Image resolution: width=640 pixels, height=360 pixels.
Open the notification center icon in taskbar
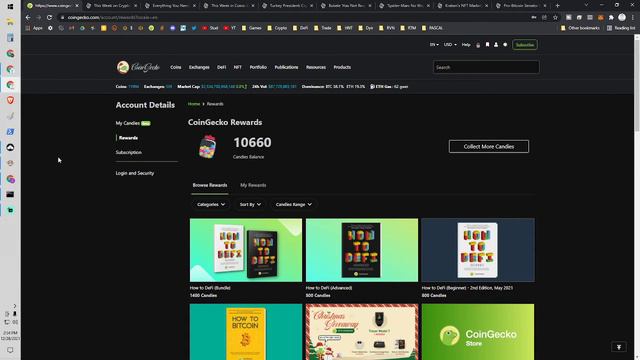pos(10,350)
